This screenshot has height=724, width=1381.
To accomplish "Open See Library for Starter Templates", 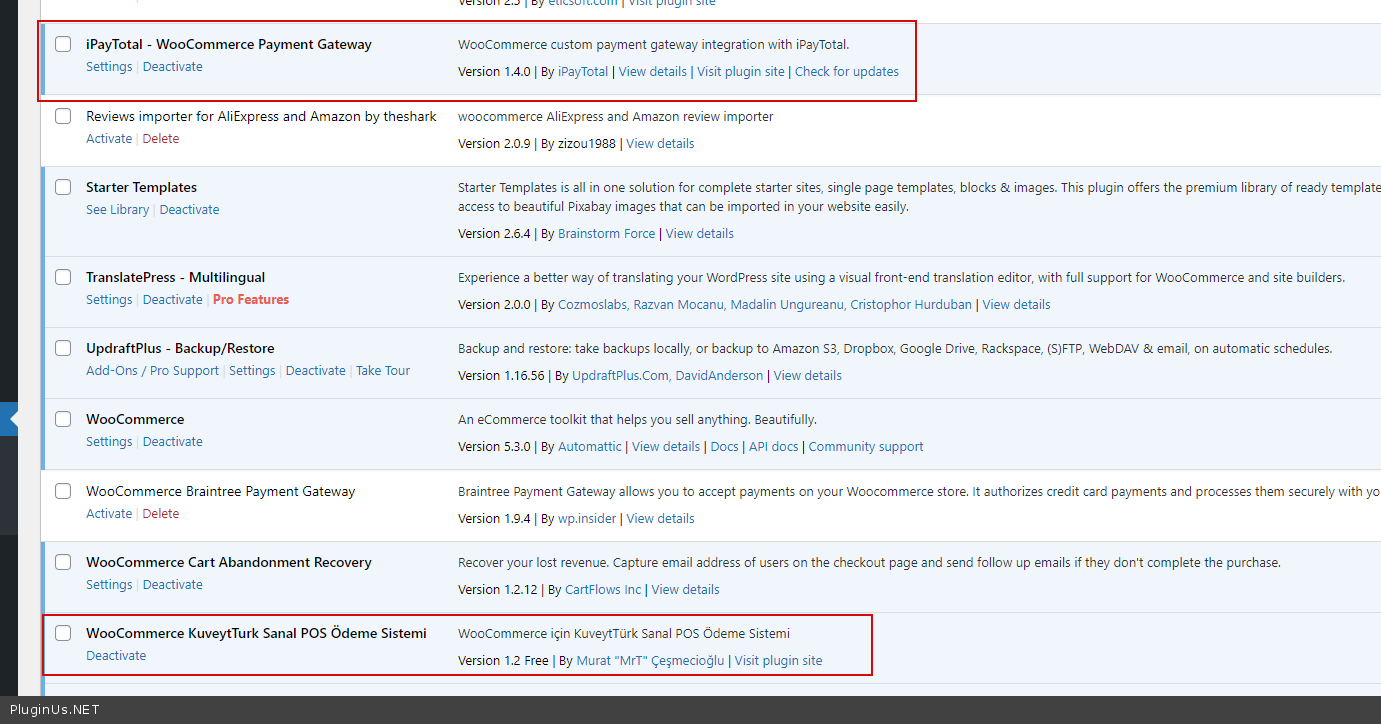I will [117, 210].
